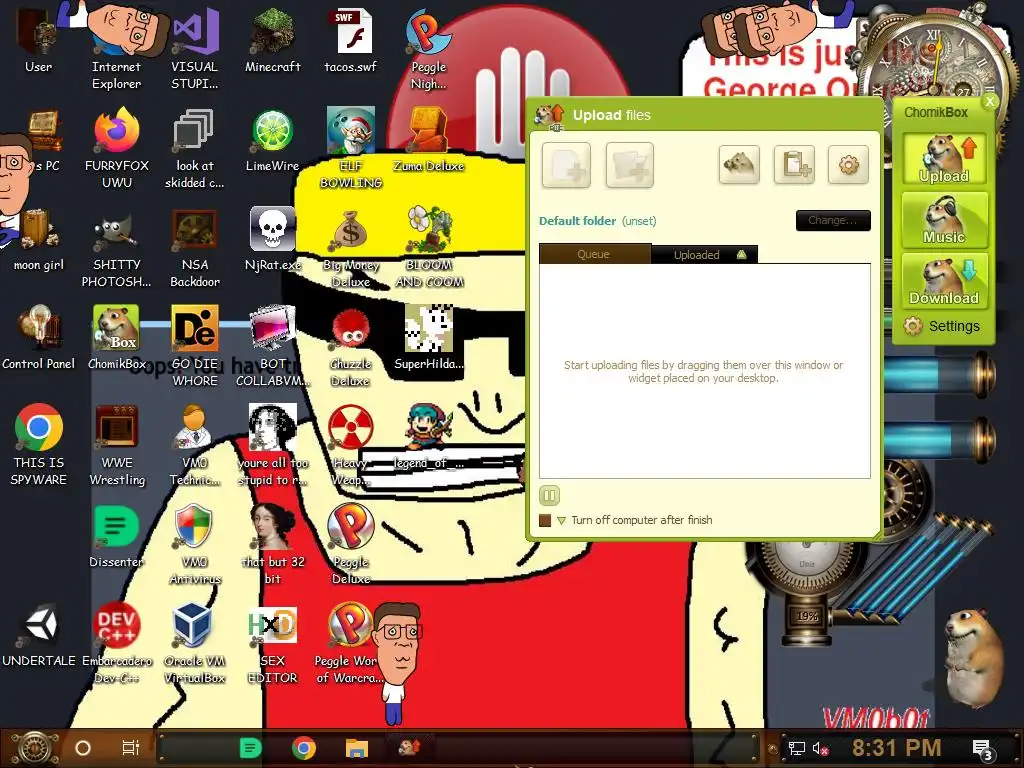Select the NjRat.exe skull icon
Image resolution: width=1024 pixels, height=768 pixels.
[x=273, y=238]
